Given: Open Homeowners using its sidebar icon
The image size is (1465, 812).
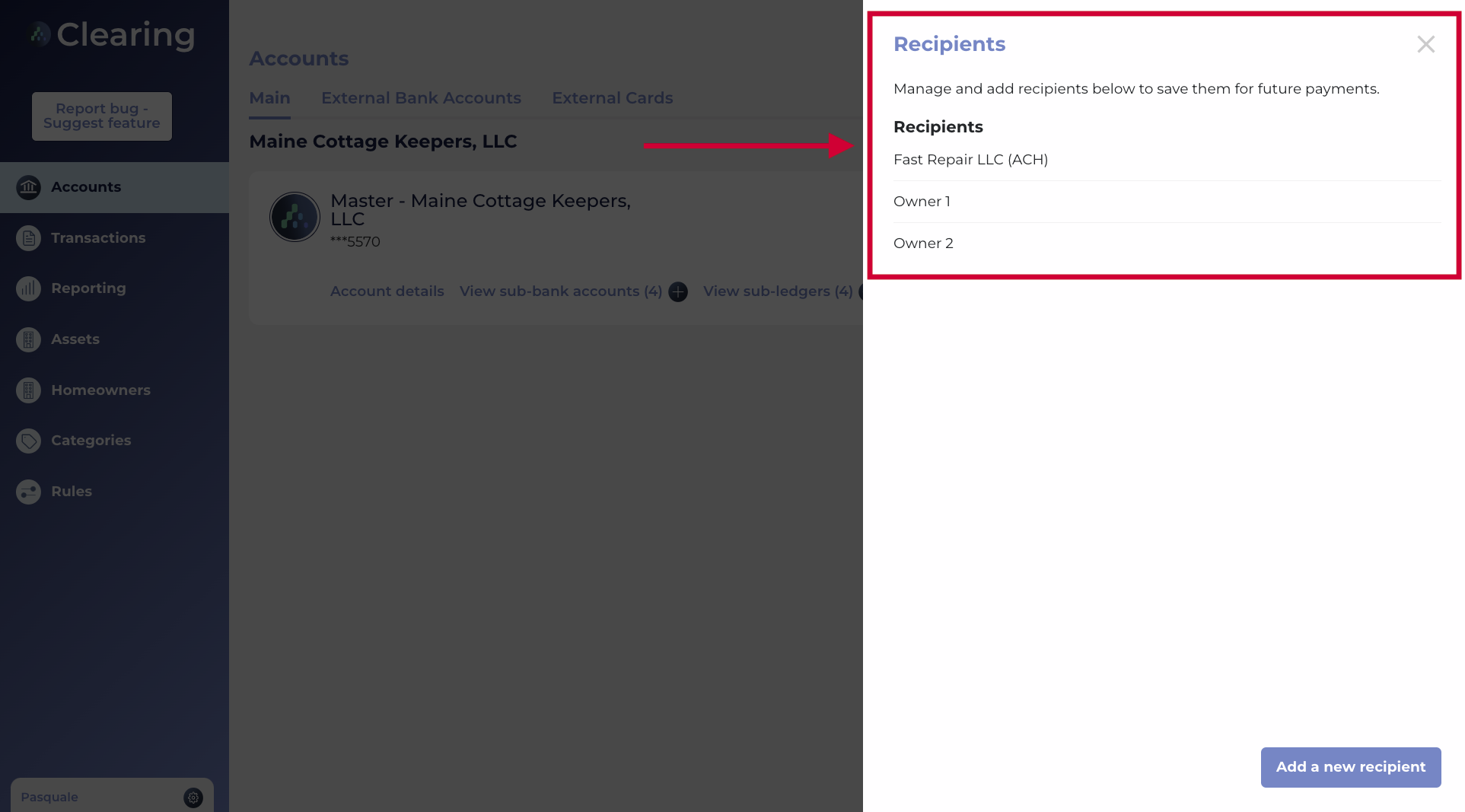Looking at the screenshot, I should click(x=28, y=390).
